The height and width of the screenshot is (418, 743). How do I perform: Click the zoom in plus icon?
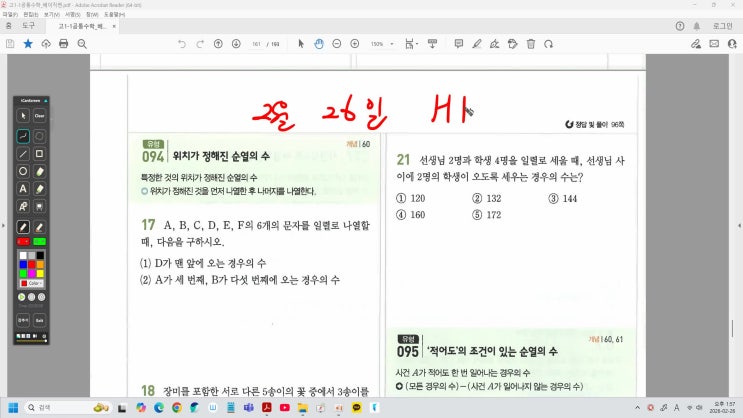353,44
